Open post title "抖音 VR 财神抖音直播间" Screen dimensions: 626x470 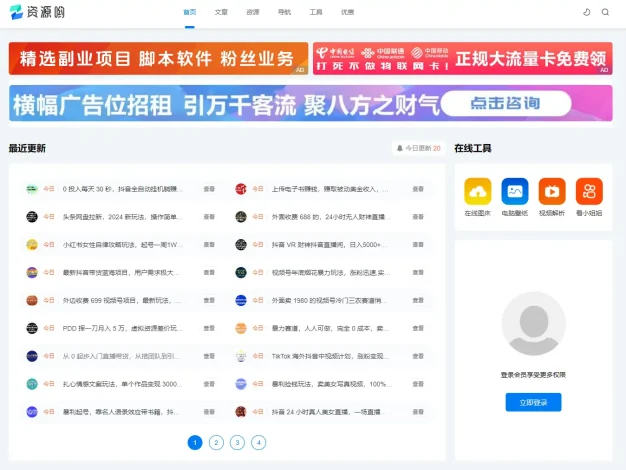point(329,244)
